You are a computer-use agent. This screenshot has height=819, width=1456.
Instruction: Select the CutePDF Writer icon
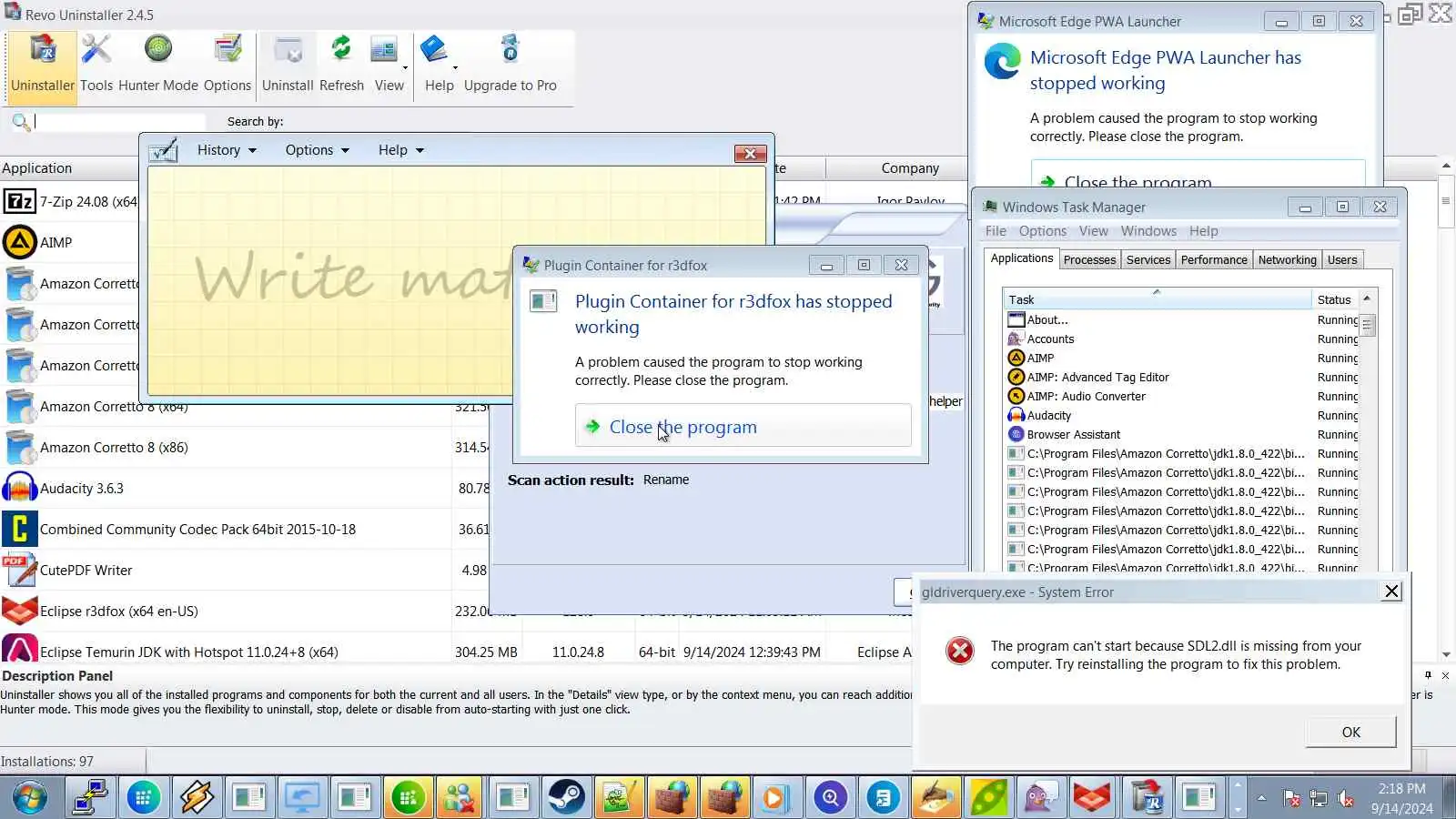pos(19,570)
